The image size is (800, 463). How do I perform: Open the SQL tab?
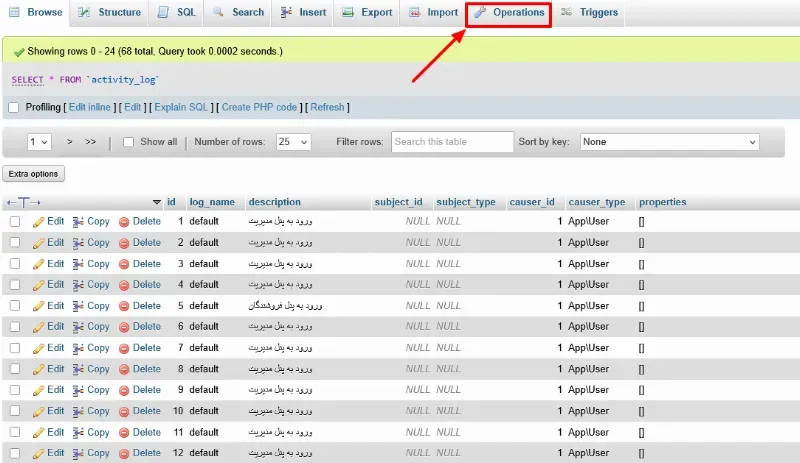coord(177,12)
